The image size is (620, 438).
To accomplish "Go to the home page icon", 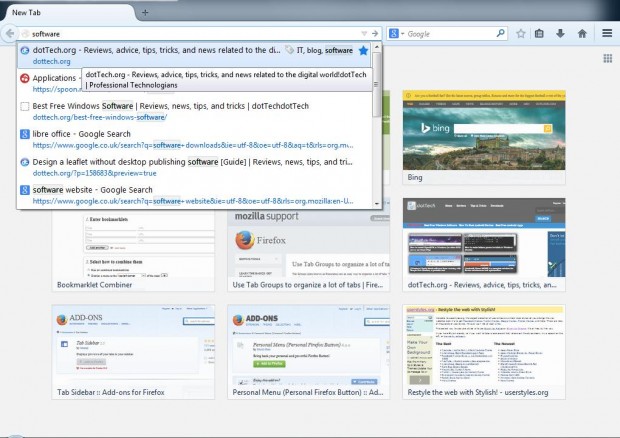I will [x=582, y=33].
